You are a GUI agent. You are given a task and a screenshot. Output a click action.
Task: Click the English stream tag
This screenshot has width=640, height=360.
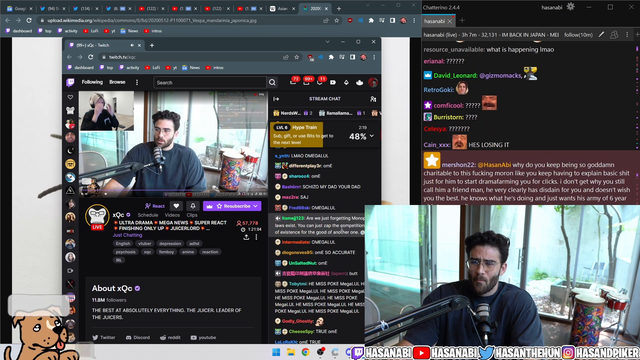click(123, 243)
